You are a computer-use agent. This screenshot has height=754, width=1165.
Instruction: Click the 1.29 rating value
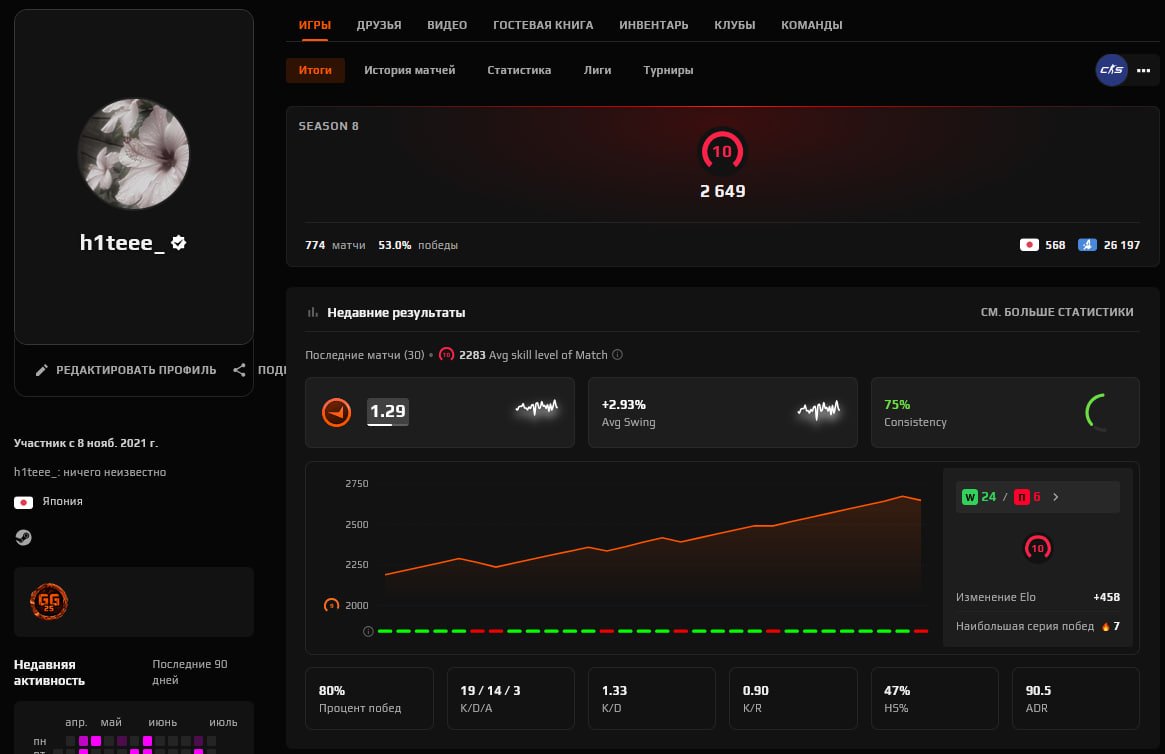point(388,412)
